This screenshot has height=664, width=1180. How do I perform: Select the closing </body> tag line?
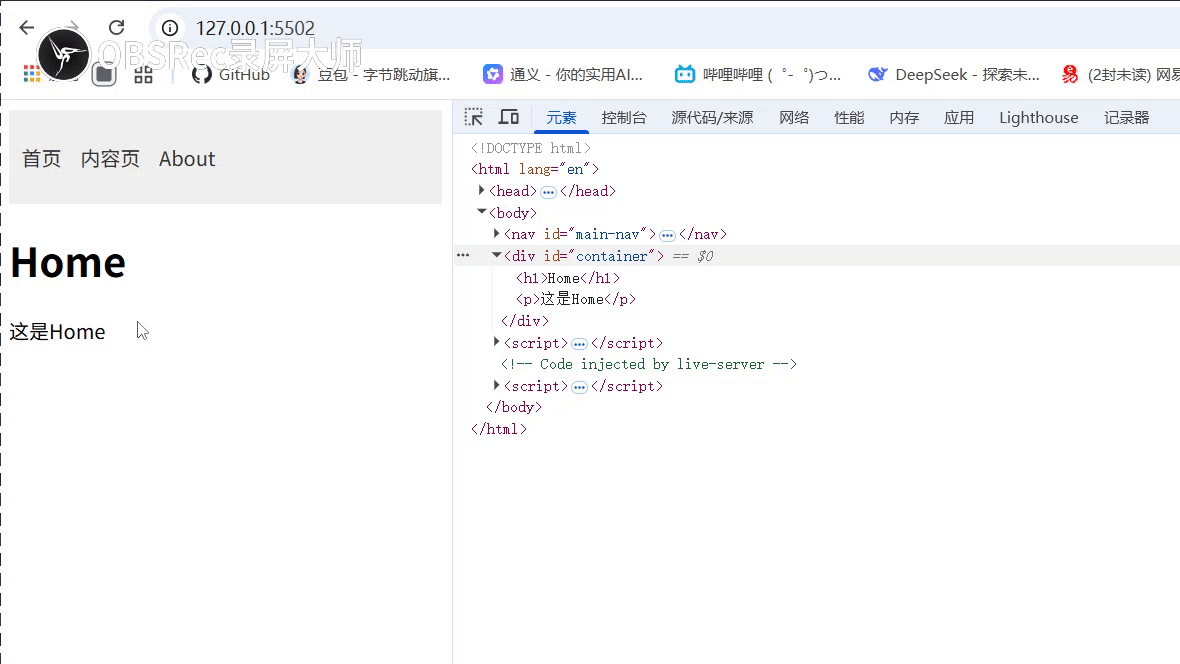click(514, 407)
